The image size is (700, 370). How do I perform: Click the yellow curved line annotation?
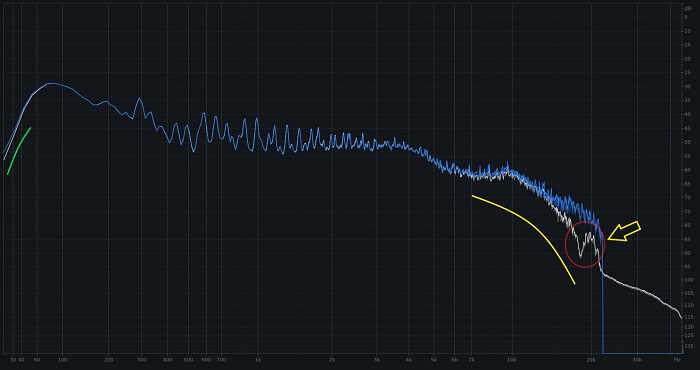(x=524, y=239)
